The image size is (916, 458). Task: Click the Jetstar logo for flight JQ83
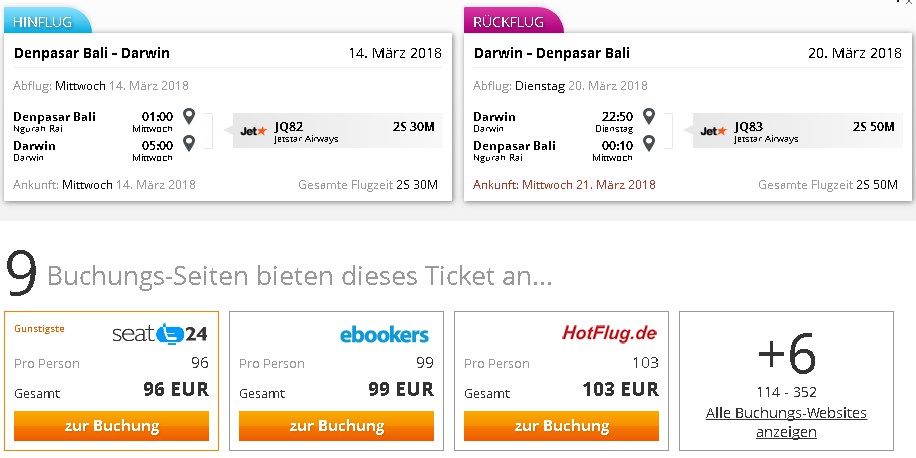714,131
